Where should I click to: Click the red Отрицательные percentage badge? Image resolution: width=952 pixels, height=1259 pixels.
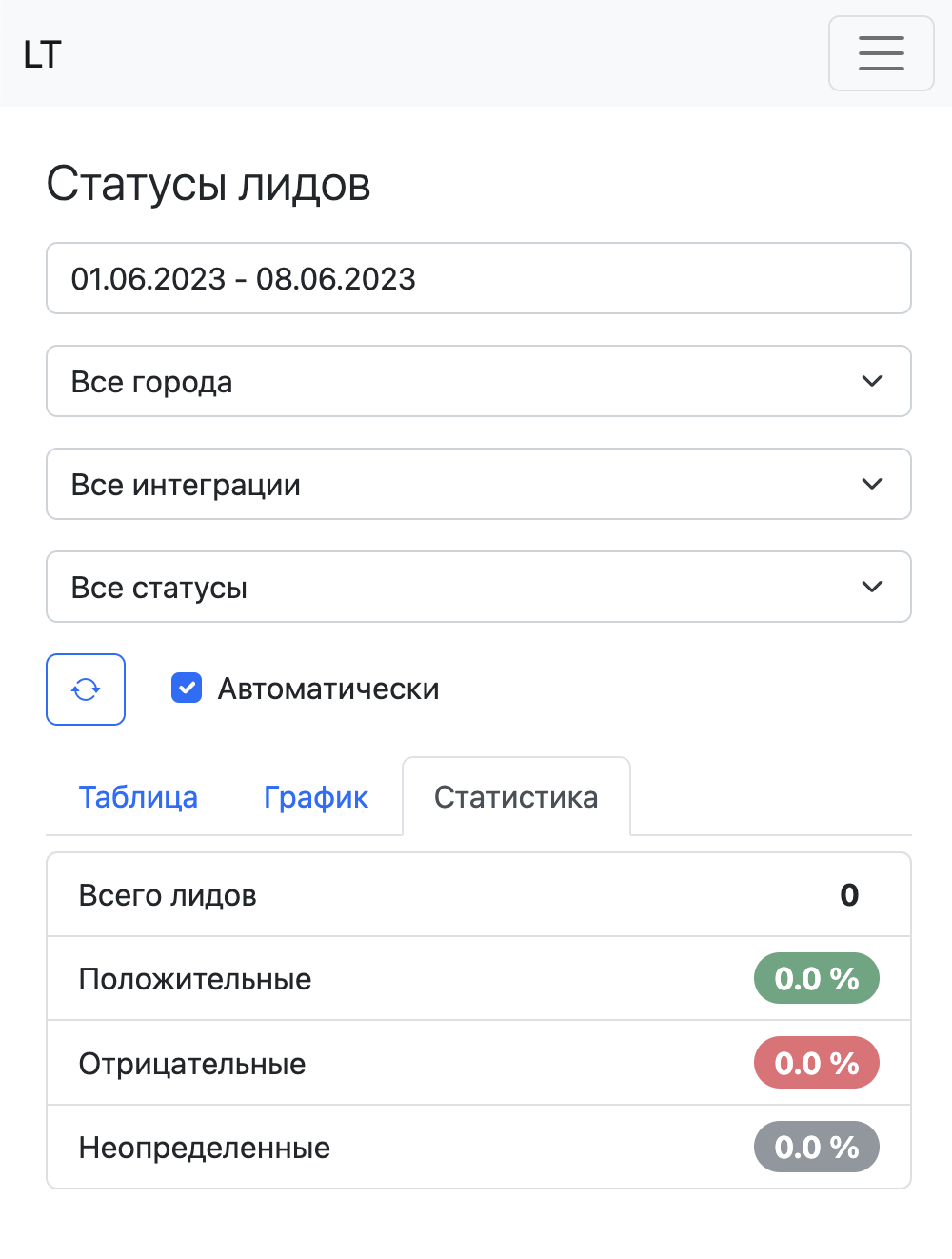[816, 1063]
